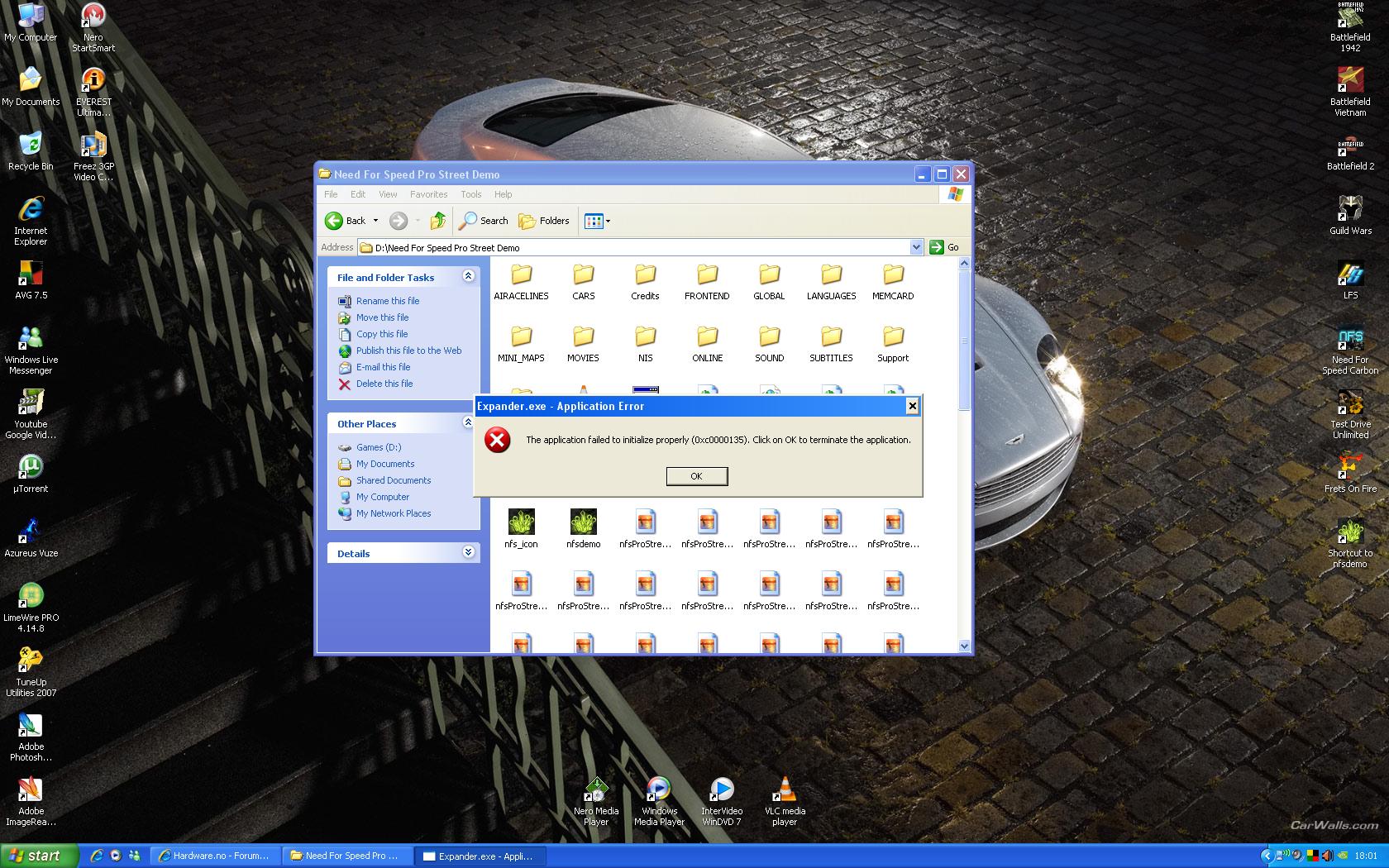Click the Up folder toolbar icon

click(438, 221)
